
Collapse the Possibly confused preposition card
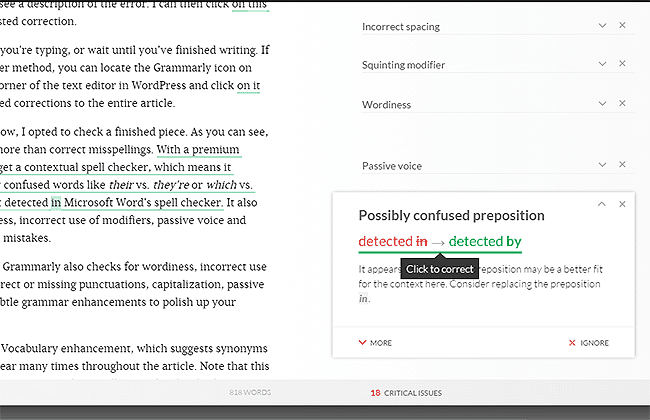(x=601, y=204)
